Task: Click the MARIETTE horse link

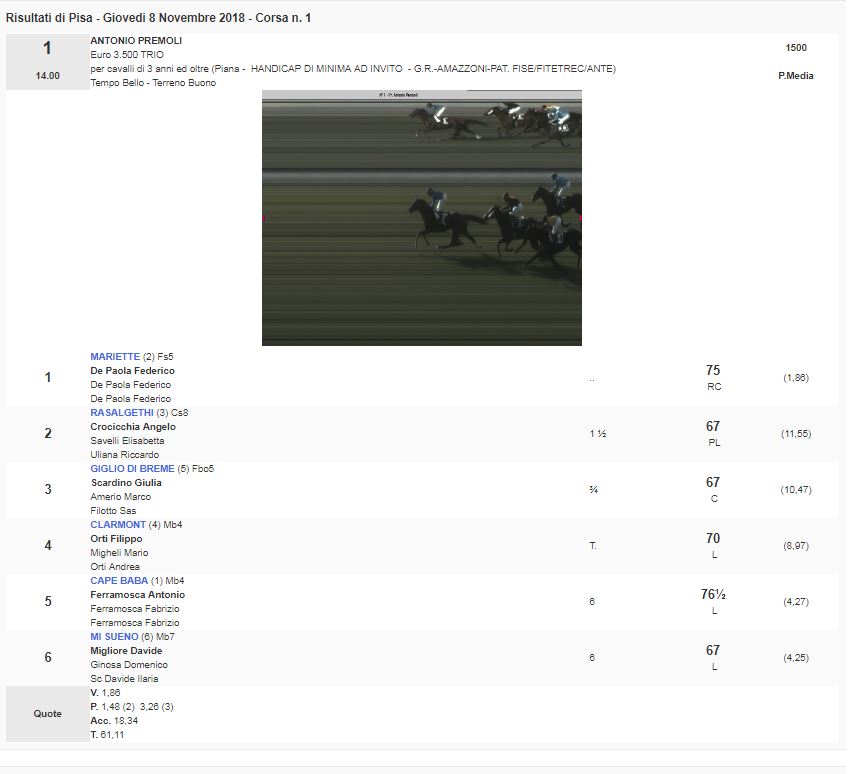Action: point(115,357)
